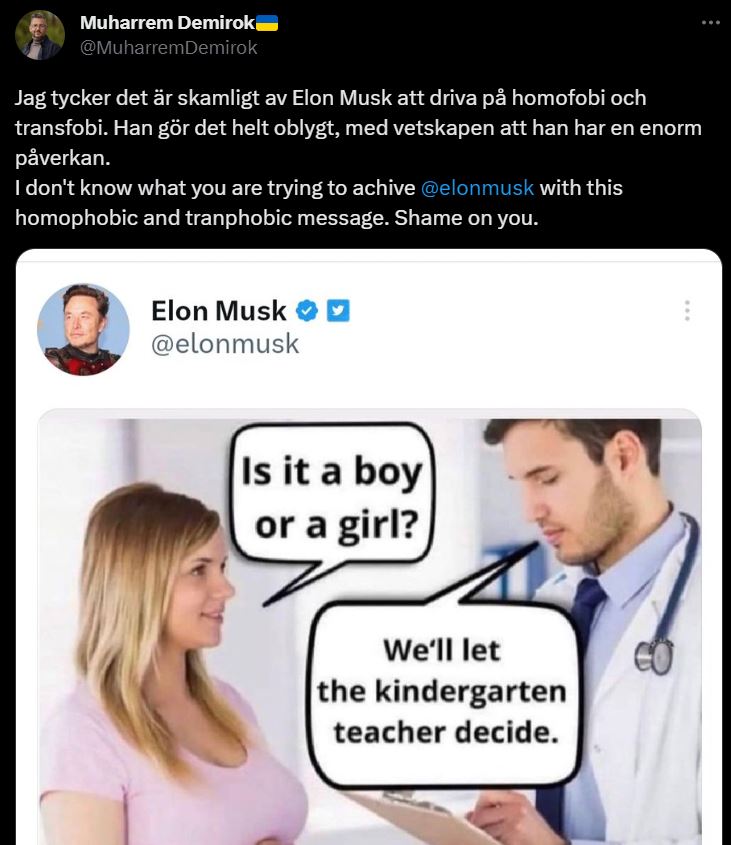Image resolution: width=731 pixels, height=845 pixels.
Task: Click the @MuharremDemirok handle
Action: [x=168, y=47]
